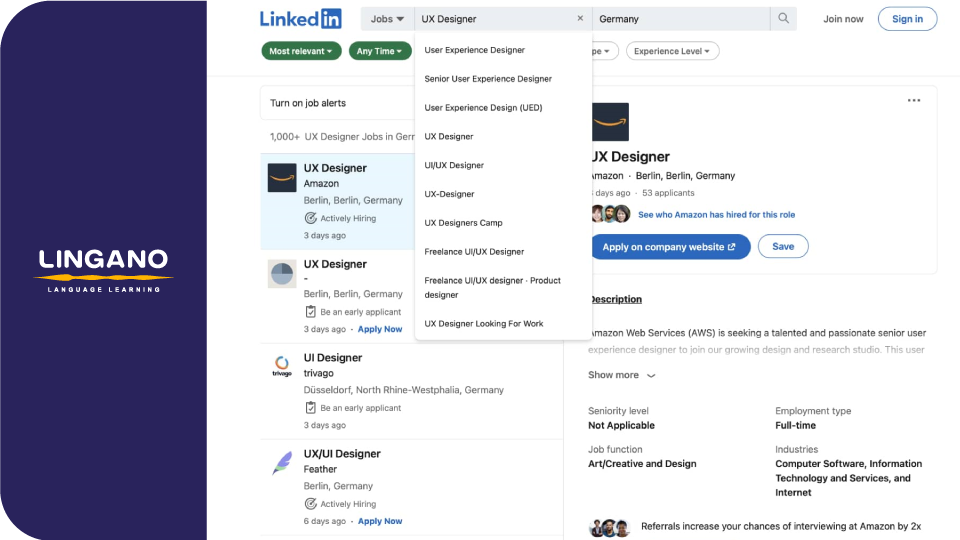
Task: Click early applicant icon under trivago listing
Action: click(310, 408)
